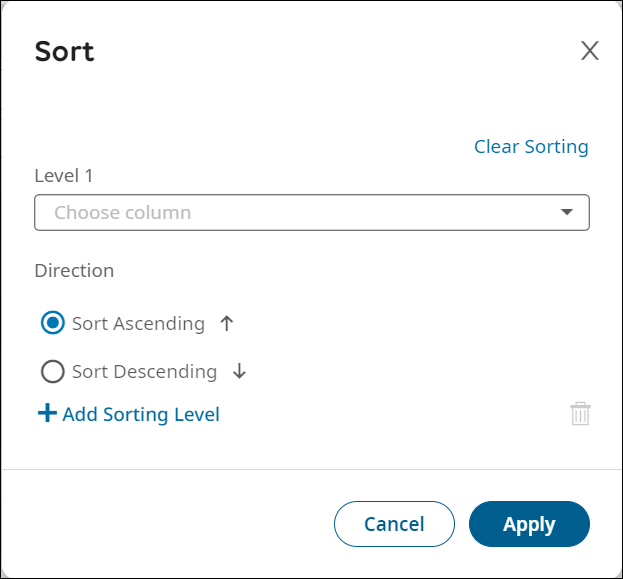Image resolution: width=623 pixels, height=579 pixels.
Task: Click the dropdown caret in Level 1 field
Action: pos(567,212)
